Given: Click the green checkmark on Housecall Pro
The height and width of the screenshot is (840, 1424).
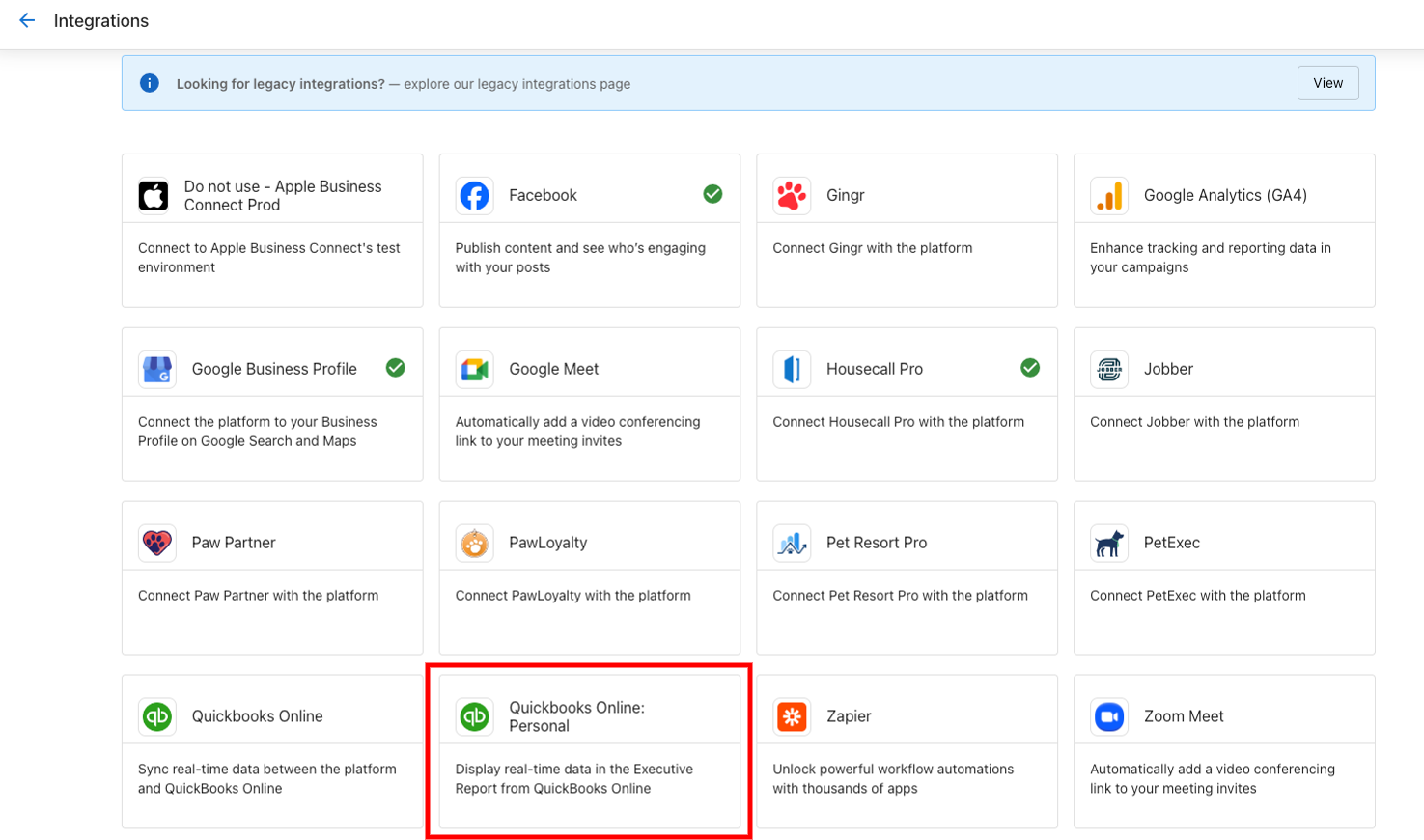Looking at the screenshot, I should click(1030, 368).
